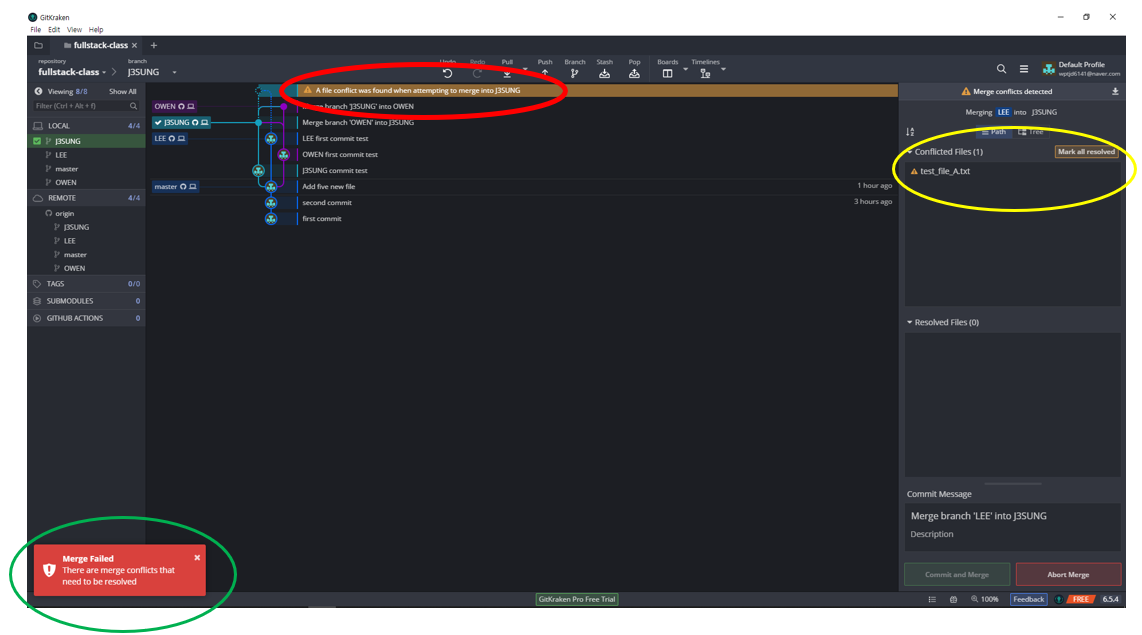This screenshot has height=635, width=1142.
Task: Create a branch with the Branch icon
Action: click(575, 73)
